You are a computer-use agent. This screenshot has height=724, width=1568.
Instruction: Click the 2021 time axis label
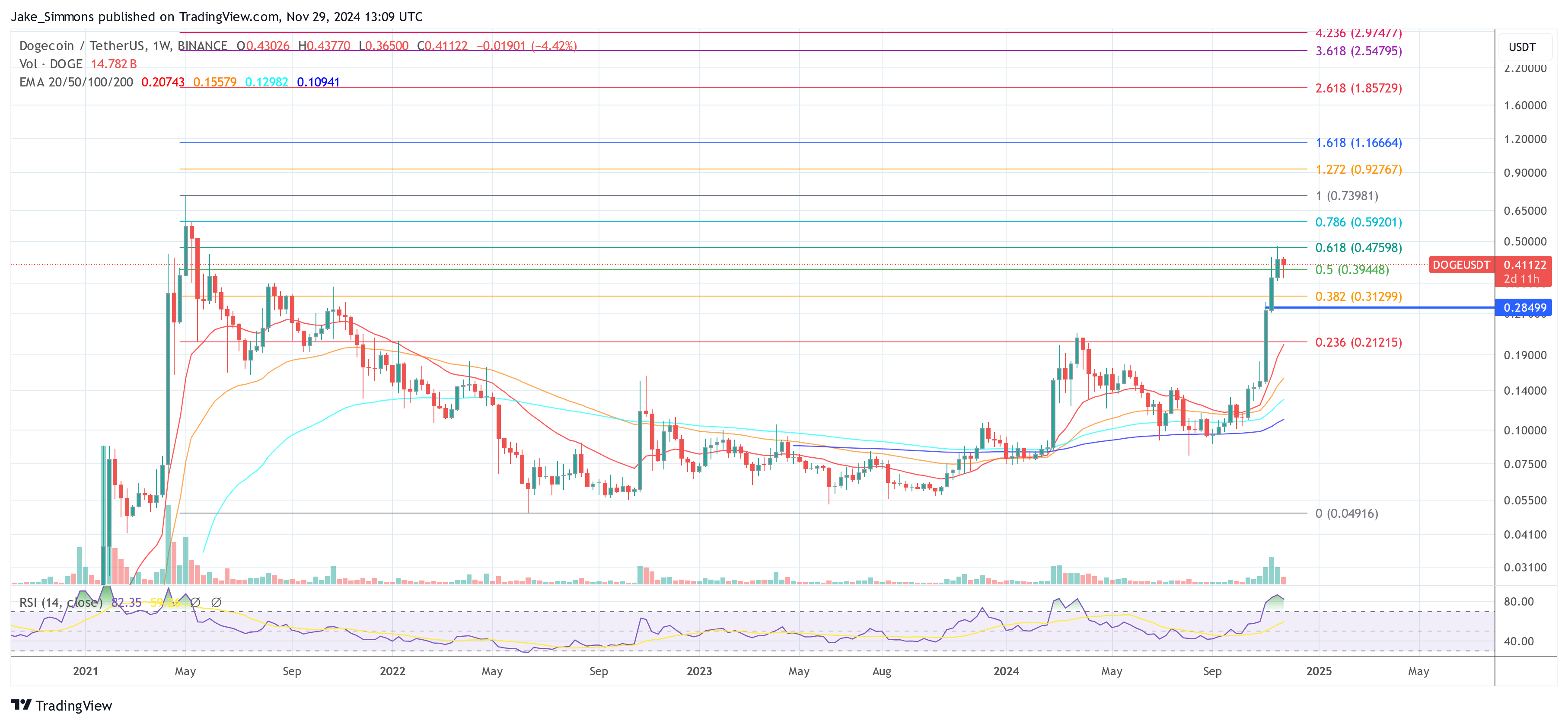85,671
